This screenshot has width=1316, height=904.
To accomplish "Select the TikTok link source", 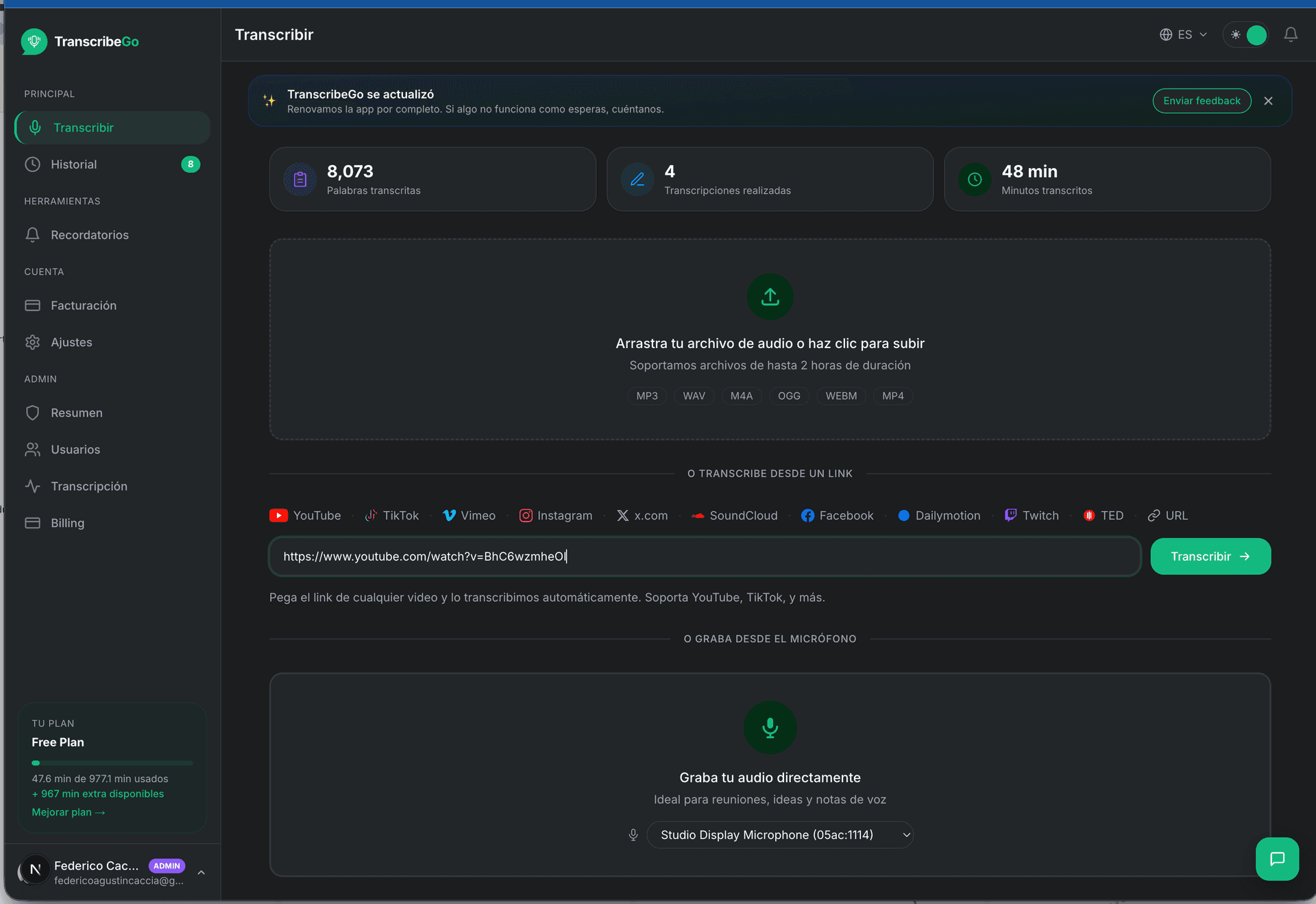I will [392, 515].
